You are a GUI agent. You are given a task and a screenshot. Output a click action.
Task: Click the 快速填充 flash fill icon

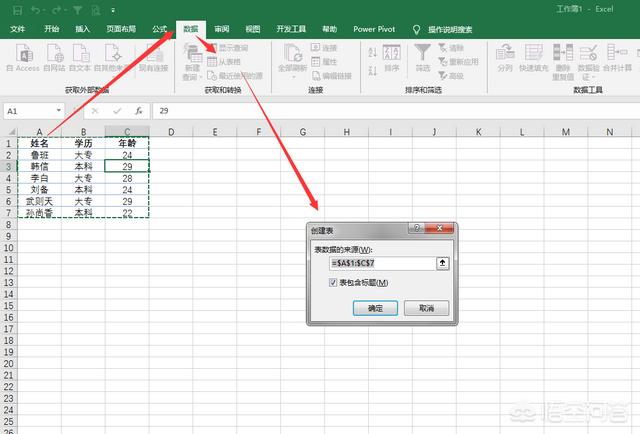click(x=533, y=54)
